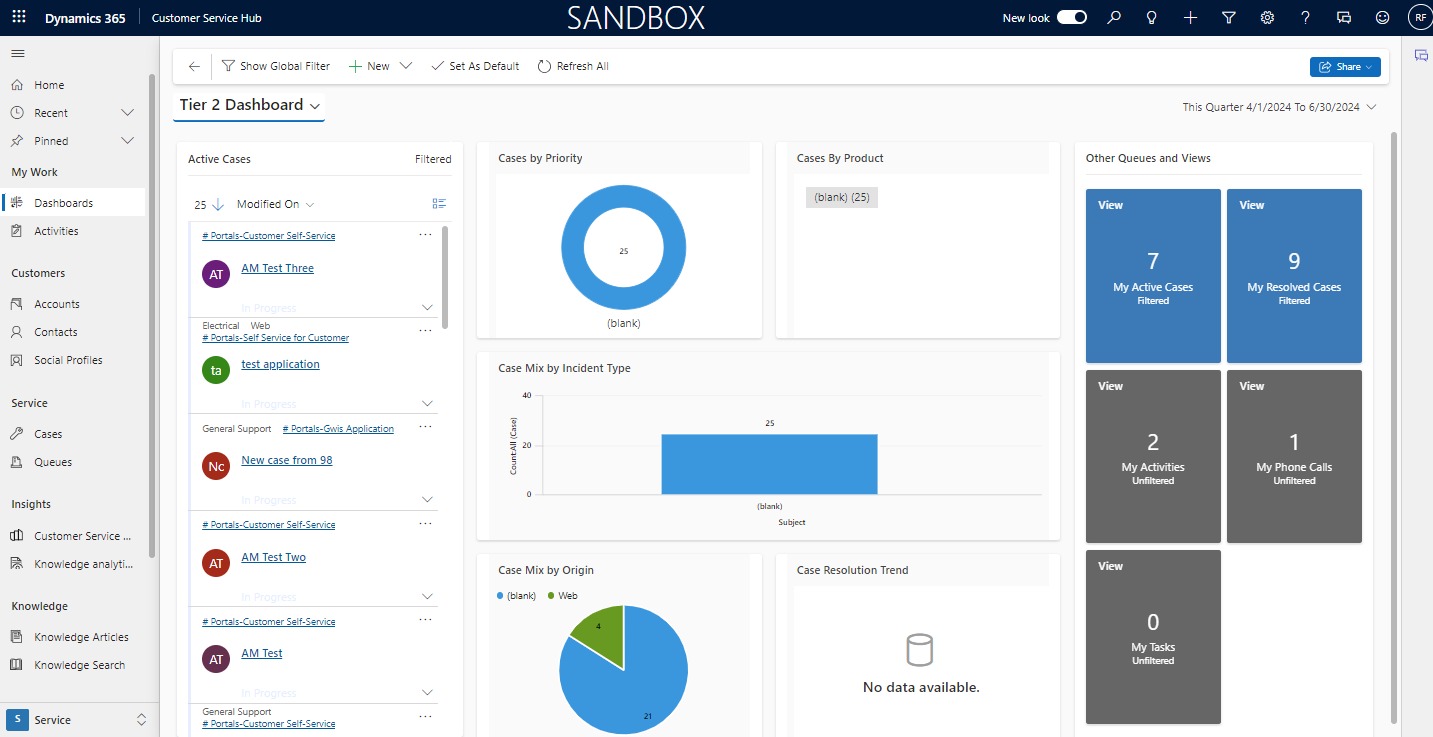Open Queues in the sidebar
The width and height of the screenshot is (1433, 737).
click(52, 461)
